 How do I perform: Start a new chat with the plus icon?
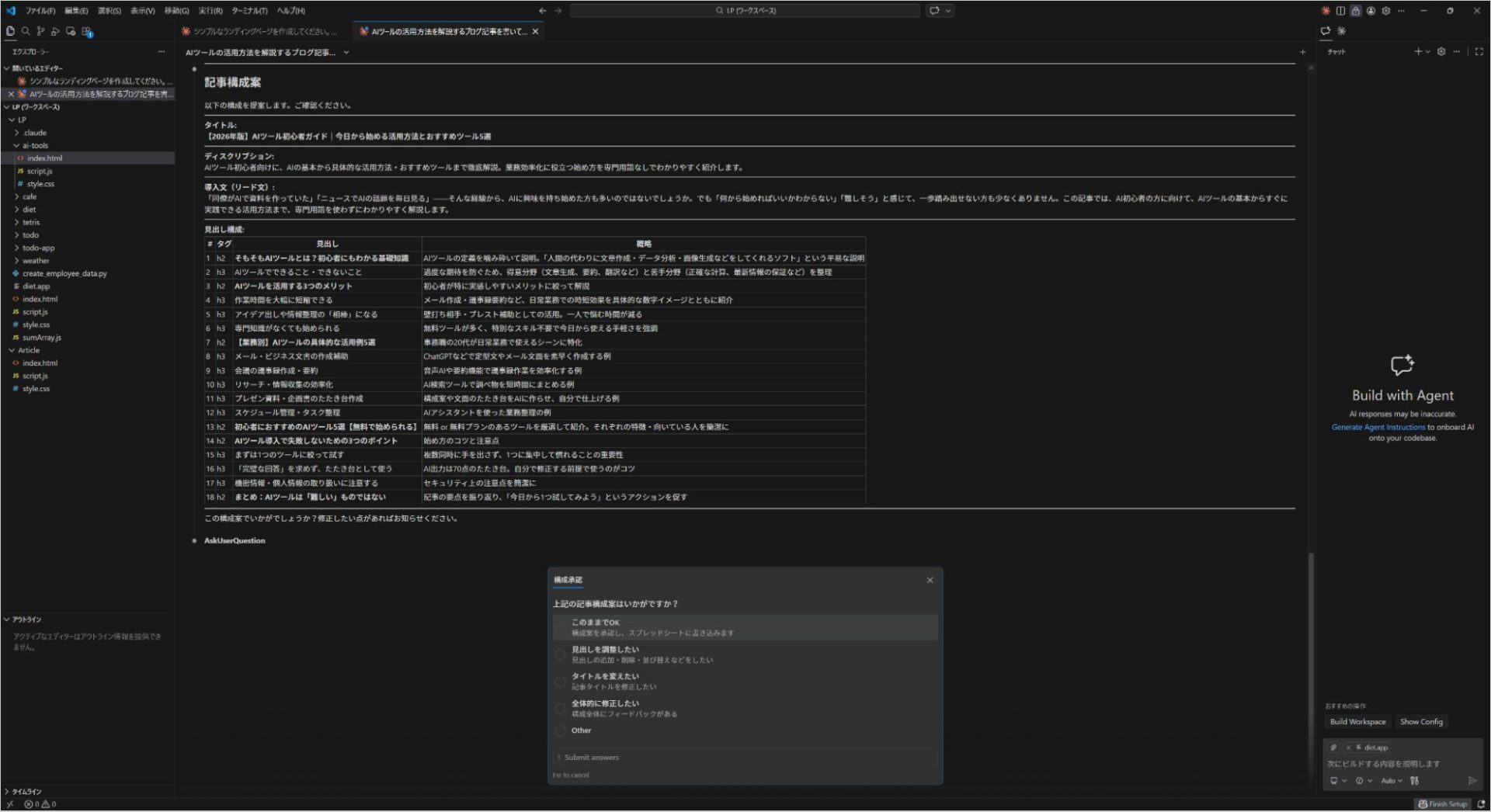click(1420, 51)
